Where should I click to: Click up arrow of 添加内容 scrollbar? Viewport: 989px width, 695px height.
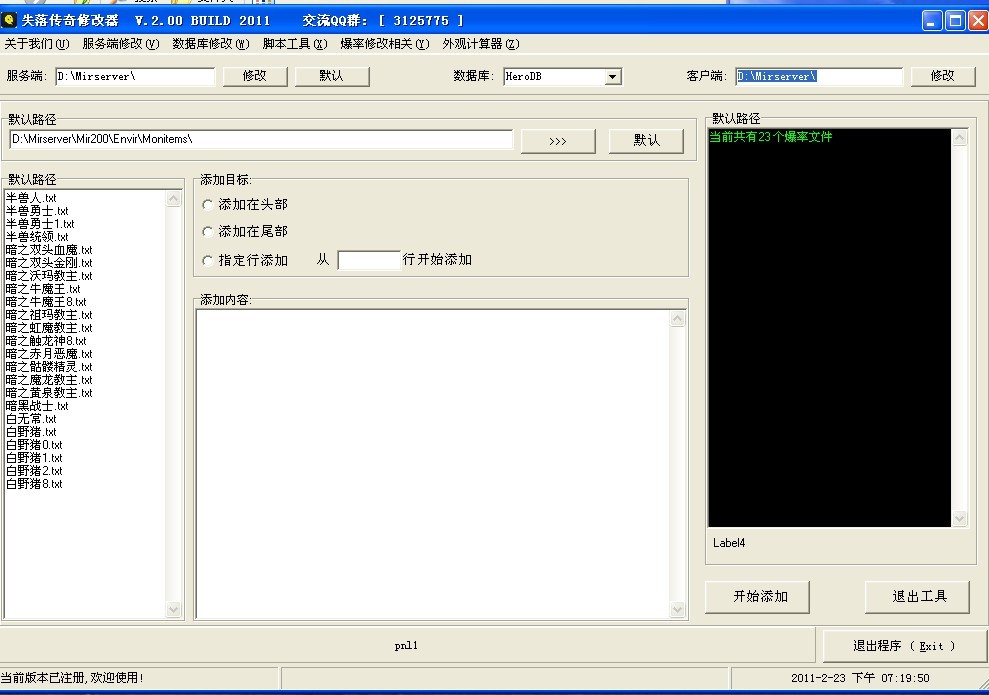click(x=678, y=319)
